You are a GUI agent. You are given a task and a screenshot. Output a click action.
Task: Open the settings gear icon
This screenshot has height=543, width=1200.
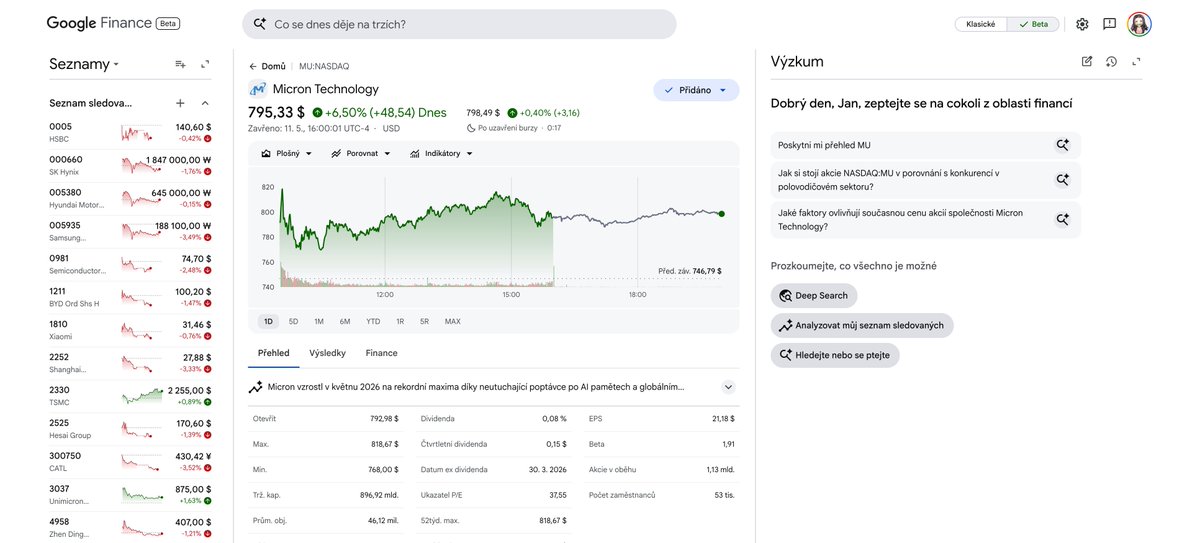1082,24
